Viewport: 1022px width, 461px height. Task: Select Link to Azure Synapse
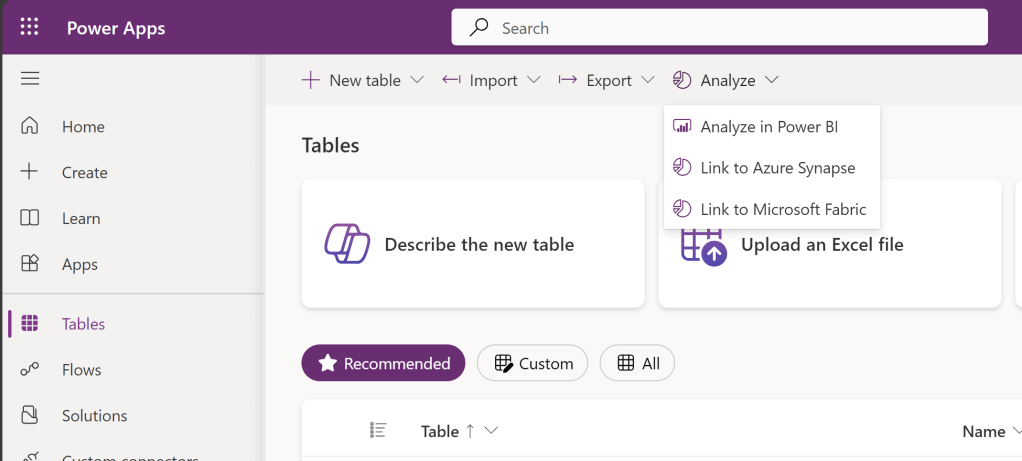777,168
